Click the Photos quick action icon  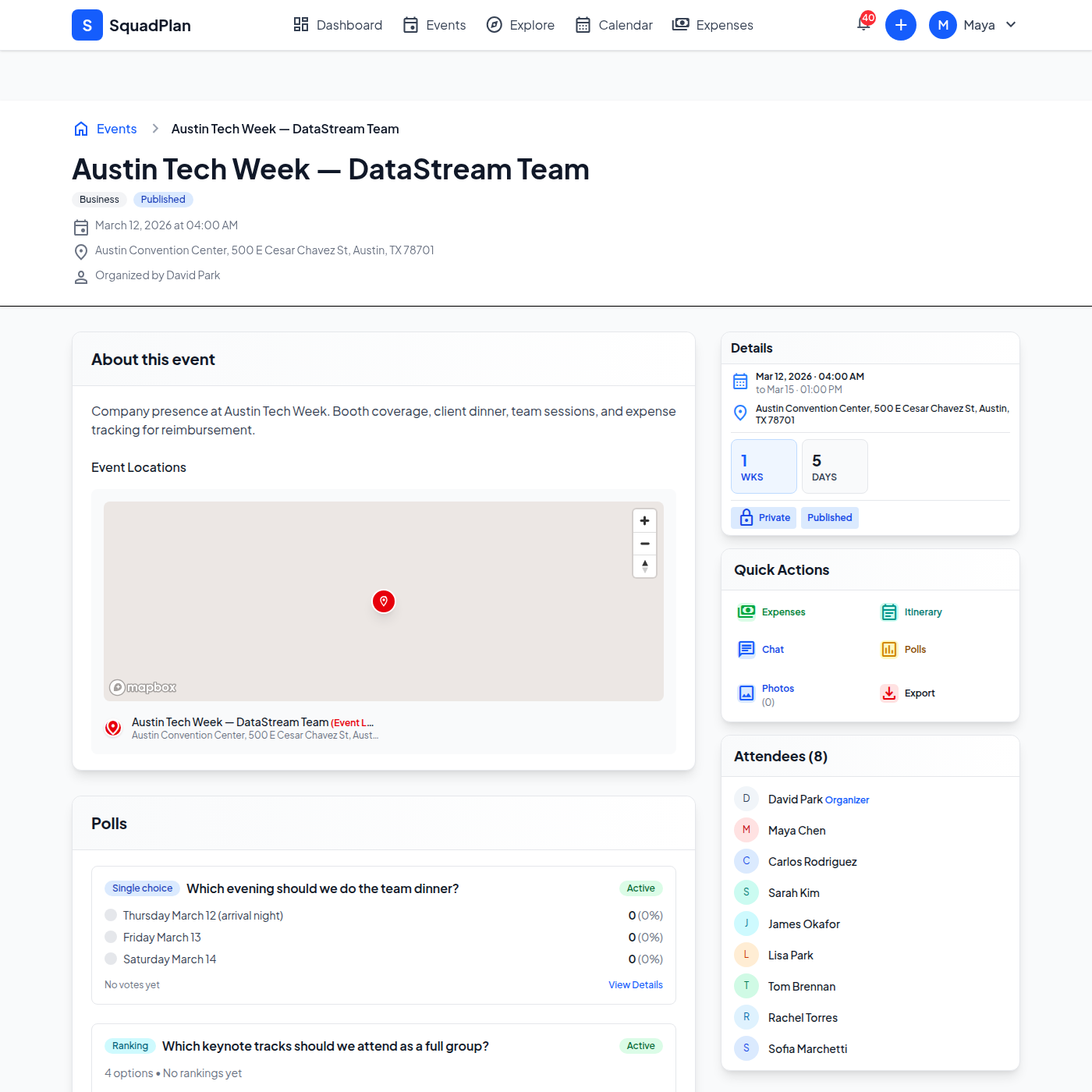(x=747, y=693)
